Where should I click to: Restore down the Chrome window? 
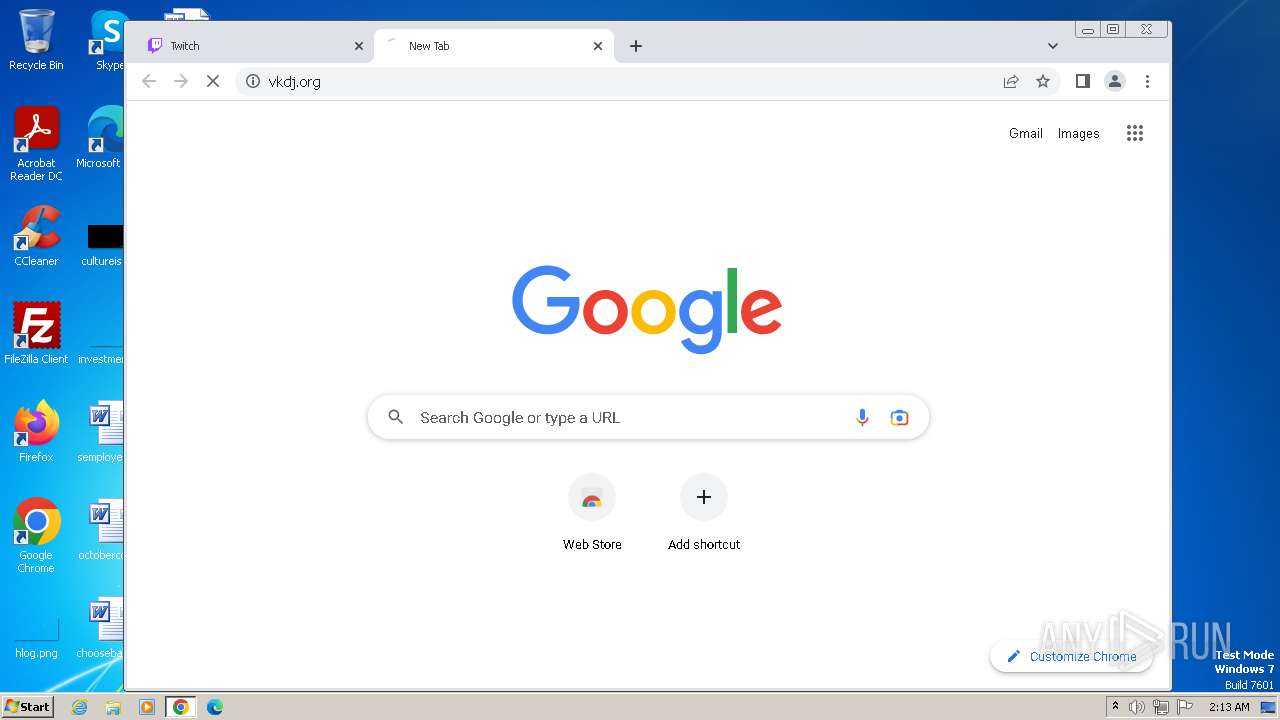pos(1113,29)
